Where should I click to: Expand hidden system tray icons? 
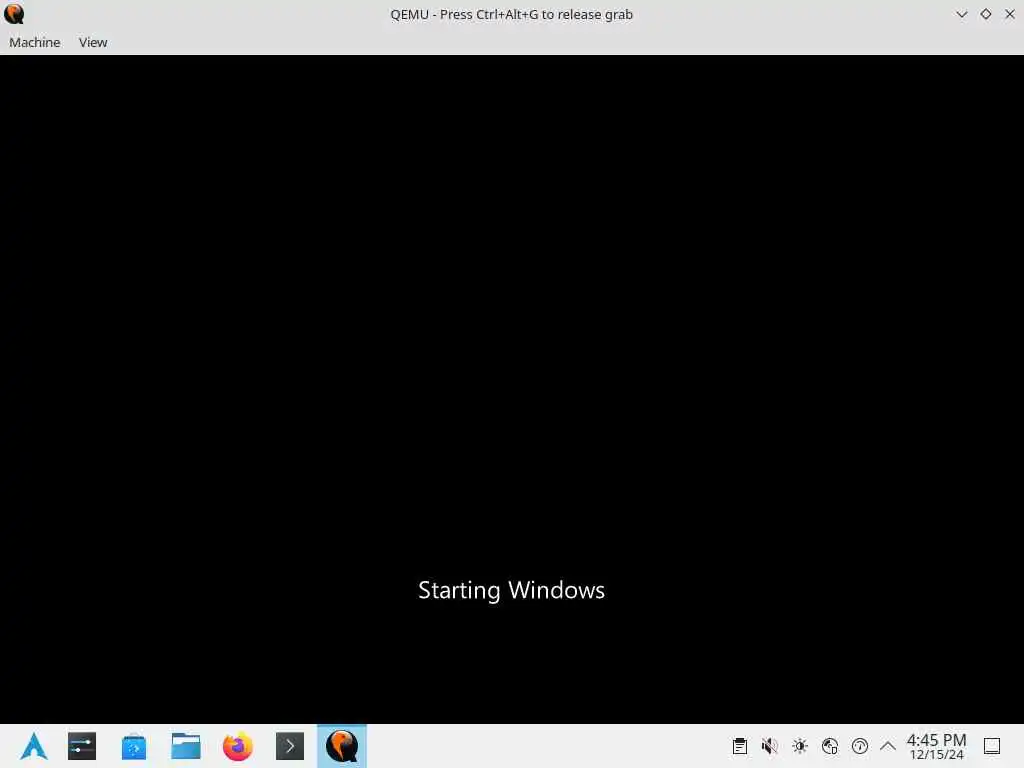click(x=888, y=746)
